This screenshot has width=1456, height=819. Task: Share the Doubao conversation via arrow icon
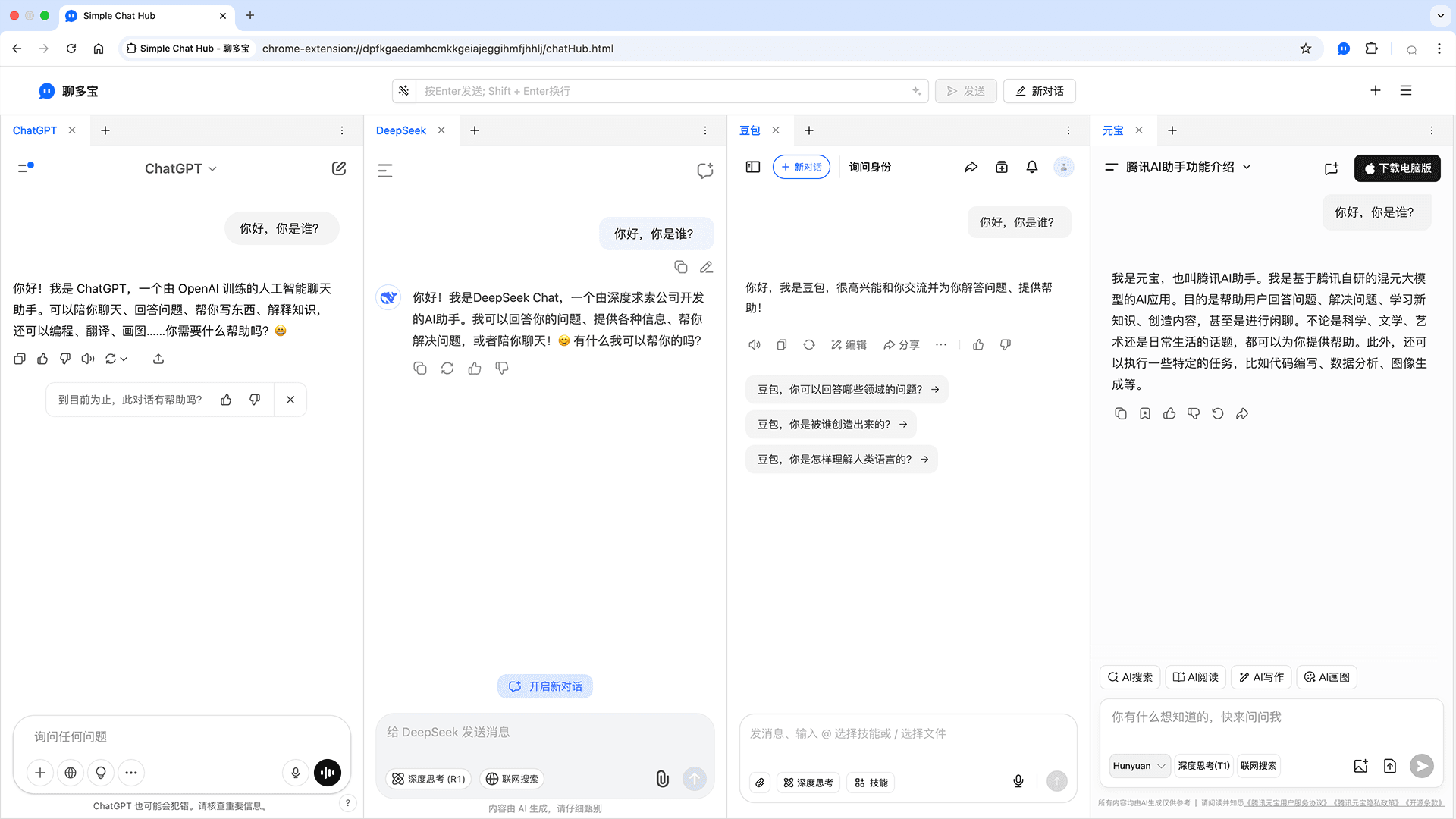coord(971,167)
